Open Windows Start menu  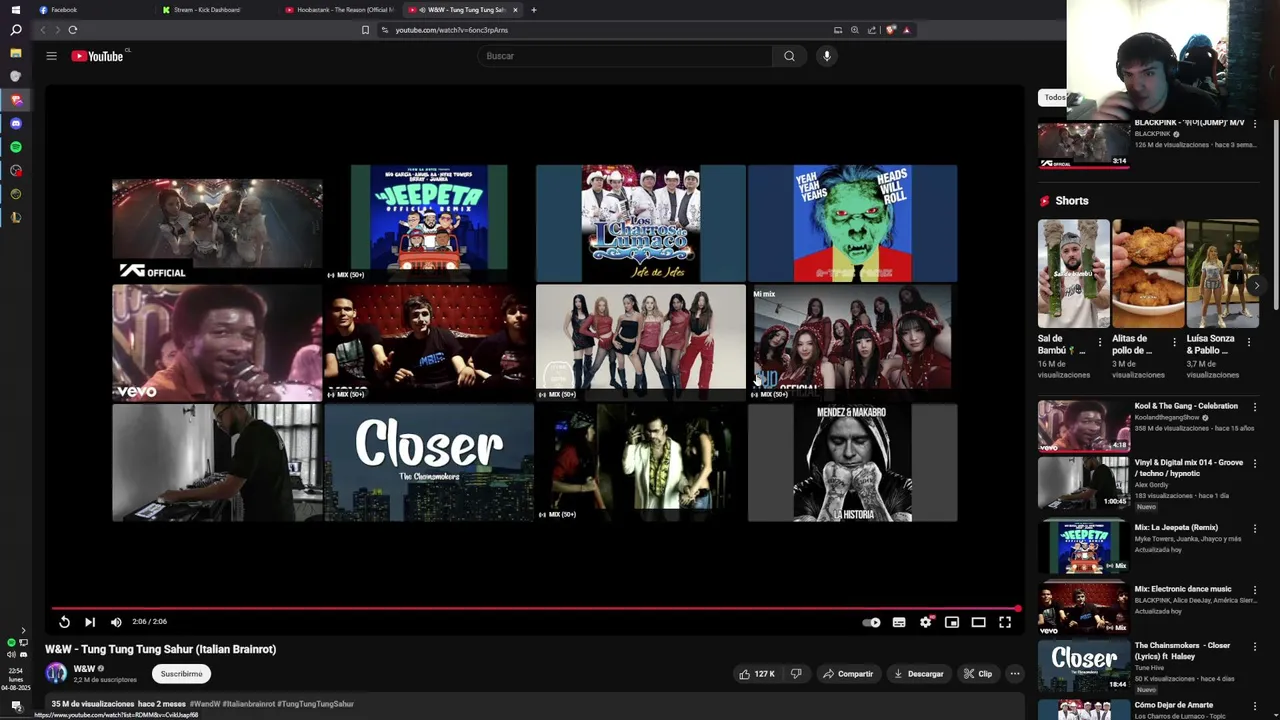click(x=15, y=9)
